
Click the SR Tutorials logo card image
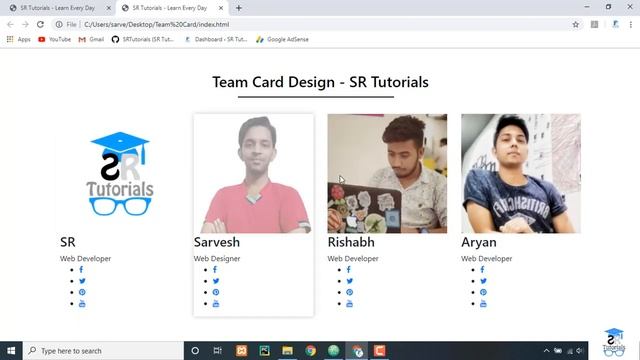(120, 173)
